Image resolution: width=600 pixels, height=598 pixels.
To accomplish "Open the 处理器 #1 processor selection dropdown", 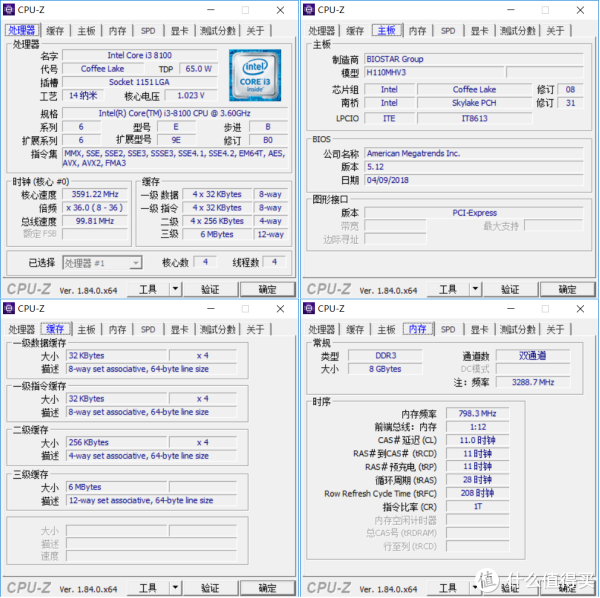I will tap(102, 263).
